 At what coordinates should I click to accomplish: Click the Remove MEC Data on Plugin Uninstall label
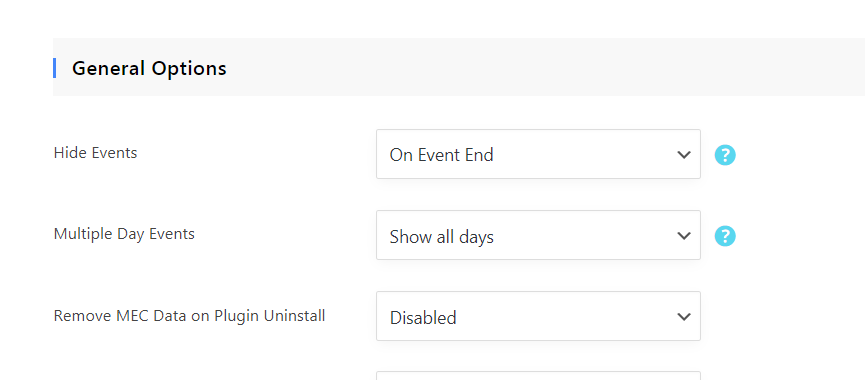[x=189, y=316]
